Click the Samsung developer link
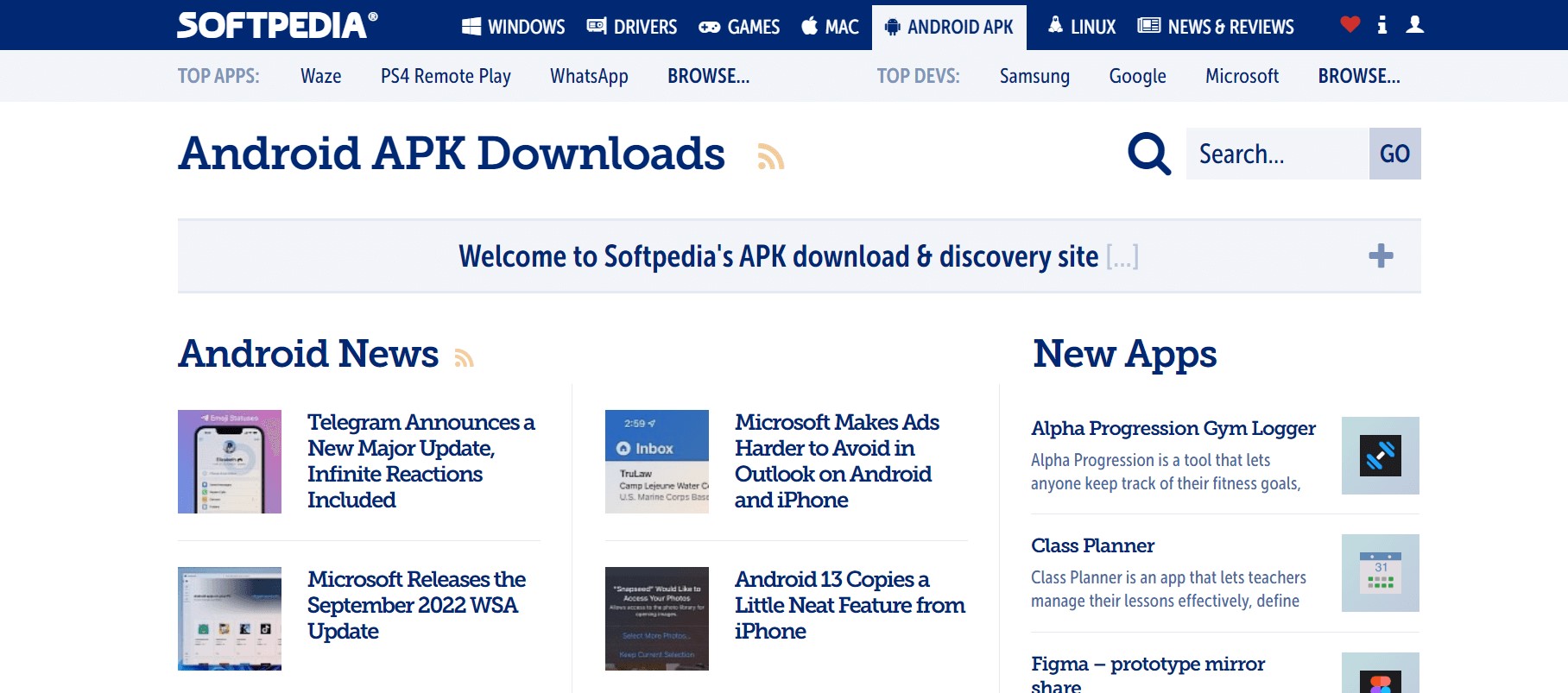The image size is (1568, 693). click(x=1034, y=76)
